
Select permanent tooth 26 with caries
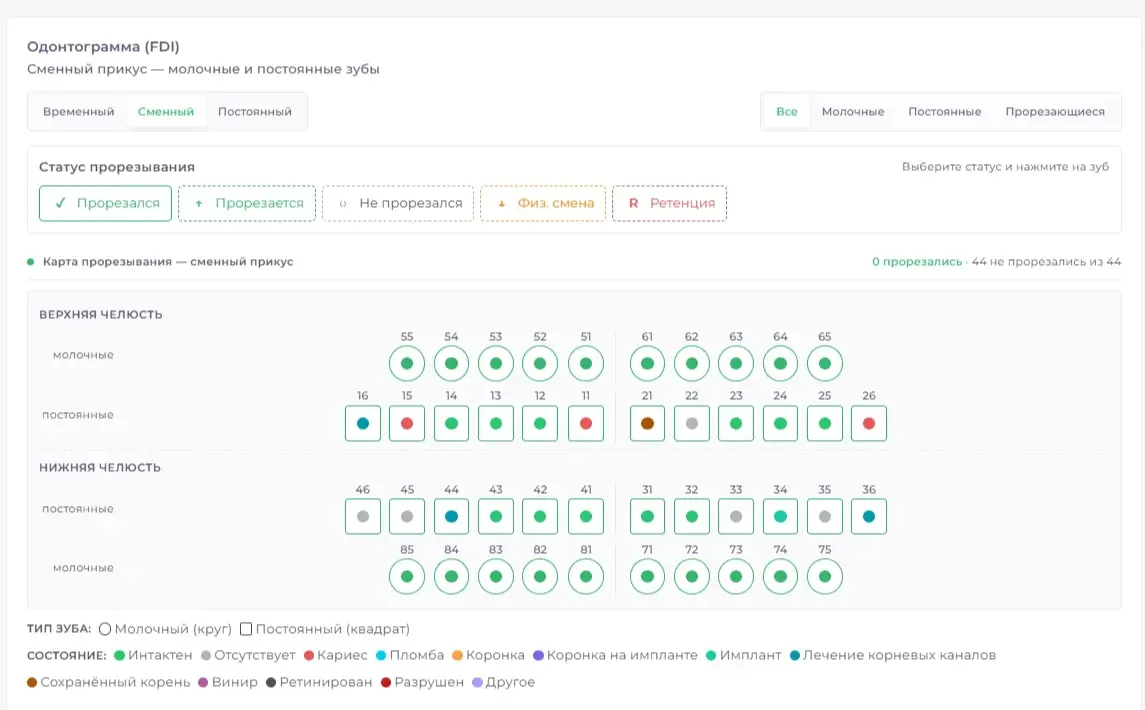tap(869, 424)
